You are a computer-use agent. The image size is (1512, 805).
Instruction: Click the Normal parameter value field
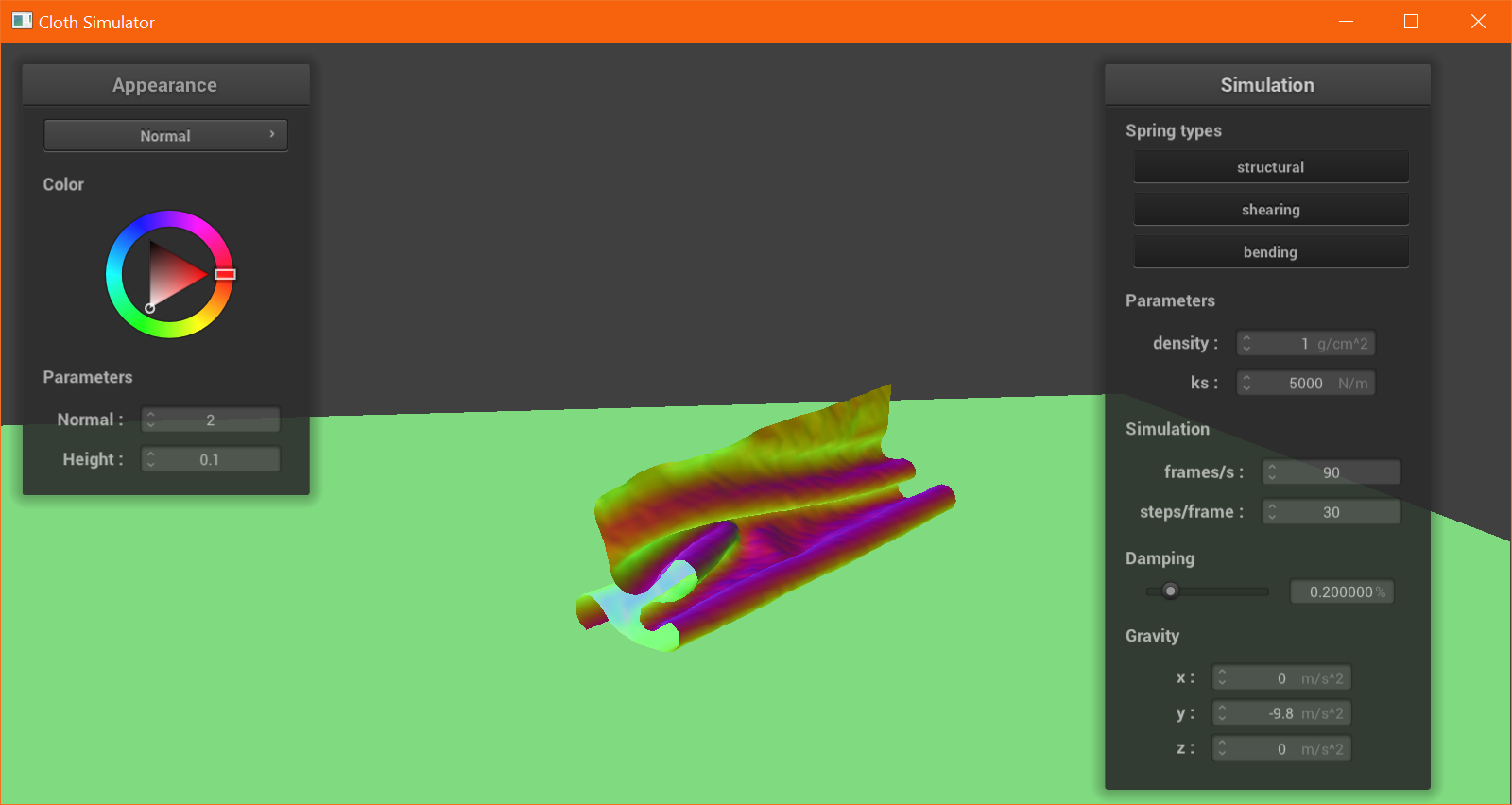click(x=211, y=420)
